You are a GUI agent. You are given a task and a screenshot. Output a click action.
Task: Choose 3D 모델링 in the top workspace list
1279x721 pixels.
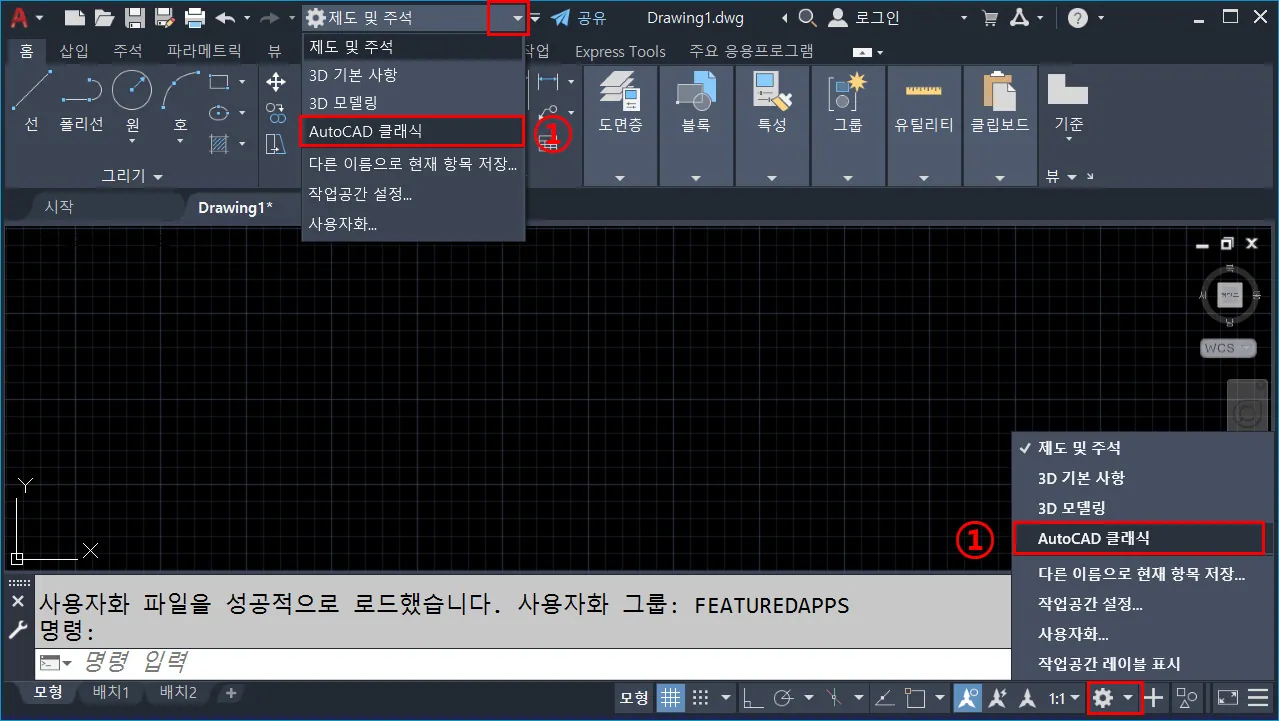point(413,103)
